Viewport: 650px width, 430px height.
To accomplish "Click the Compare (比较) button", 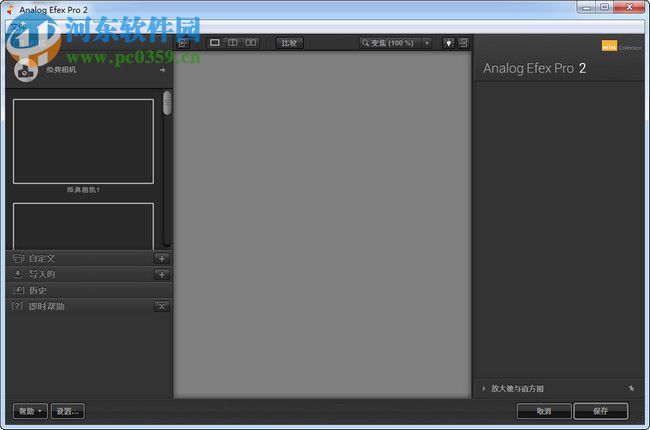I will point(289,43).
